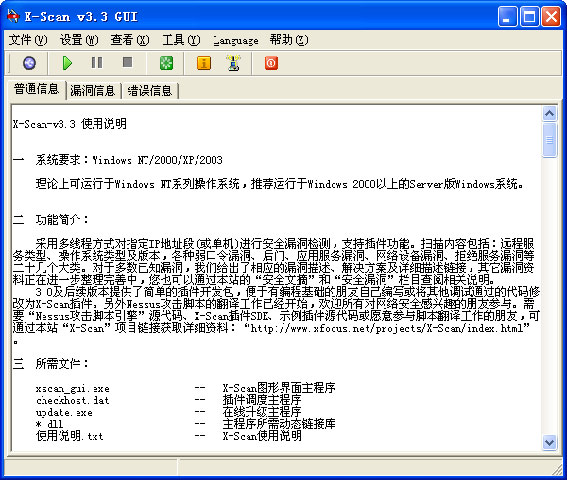The width and height of the screenshot is (567, 480).
Task: Open the 设置 (W) menu
Action: click(x=79, y=40)
